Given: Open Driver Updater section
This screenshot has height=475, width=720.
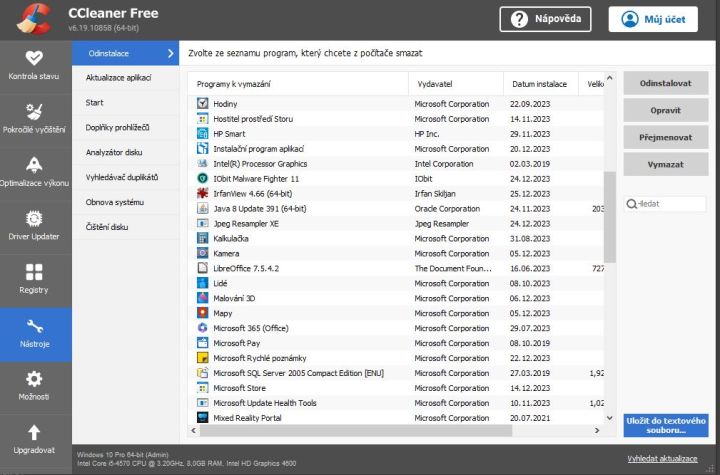Looking at the screenshot, I should click(34, 226).
